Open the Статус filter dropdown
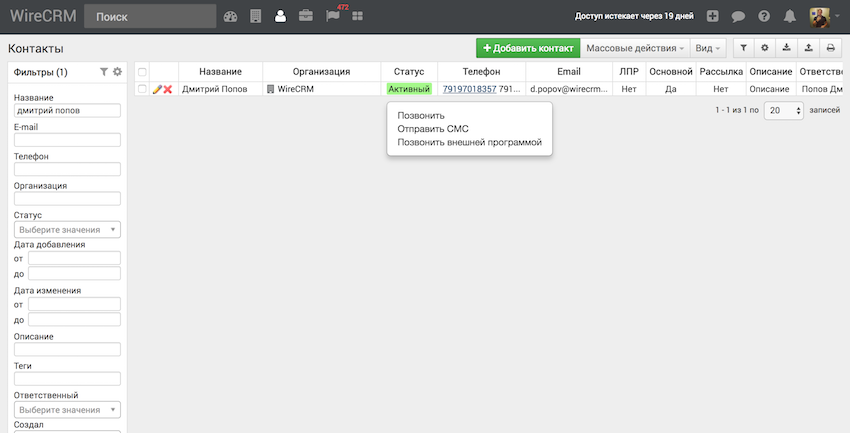 click(67, 230)
